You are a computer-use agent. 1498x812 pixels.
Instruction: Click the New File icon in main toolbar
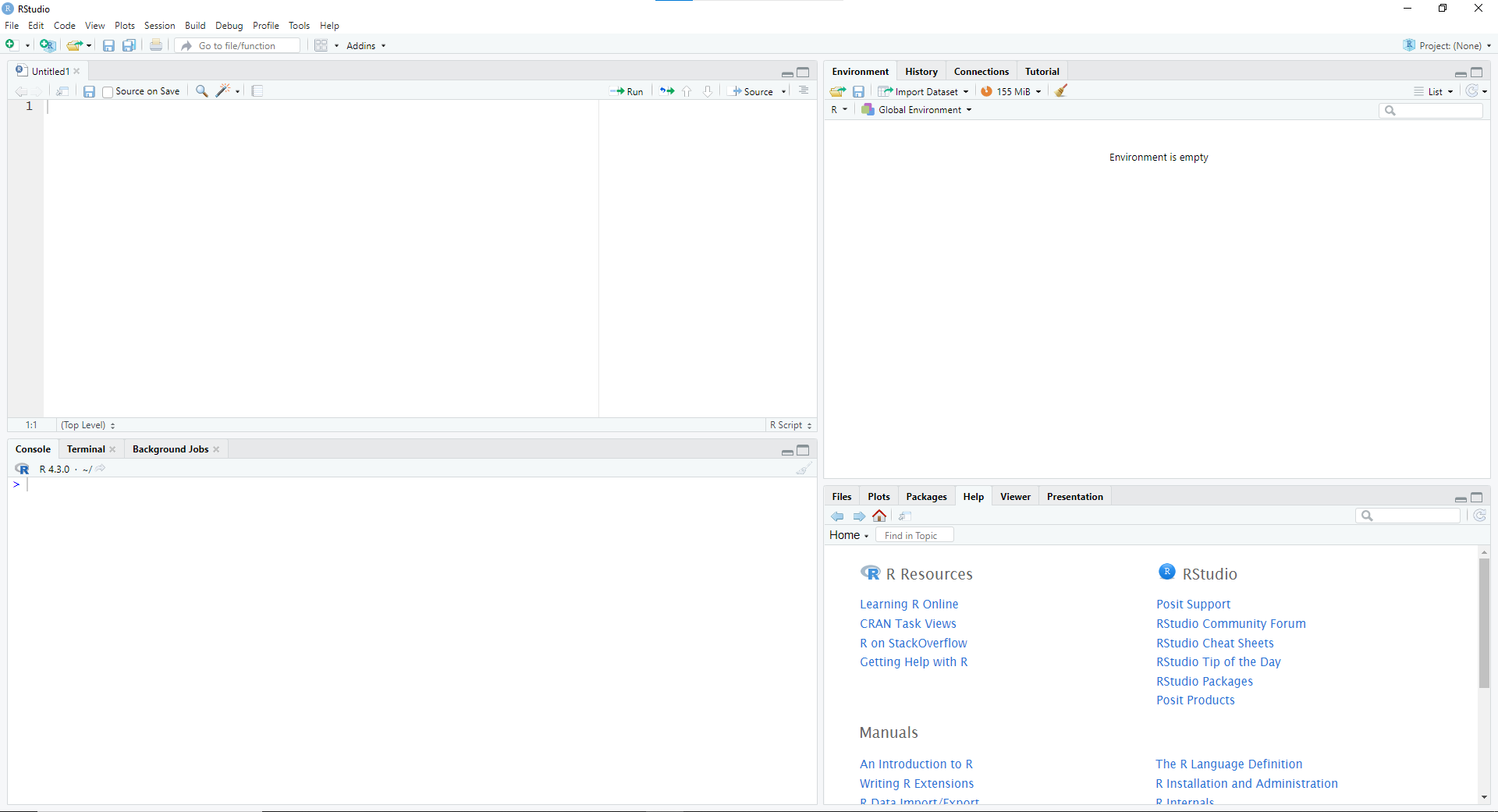tap(11, 45)
